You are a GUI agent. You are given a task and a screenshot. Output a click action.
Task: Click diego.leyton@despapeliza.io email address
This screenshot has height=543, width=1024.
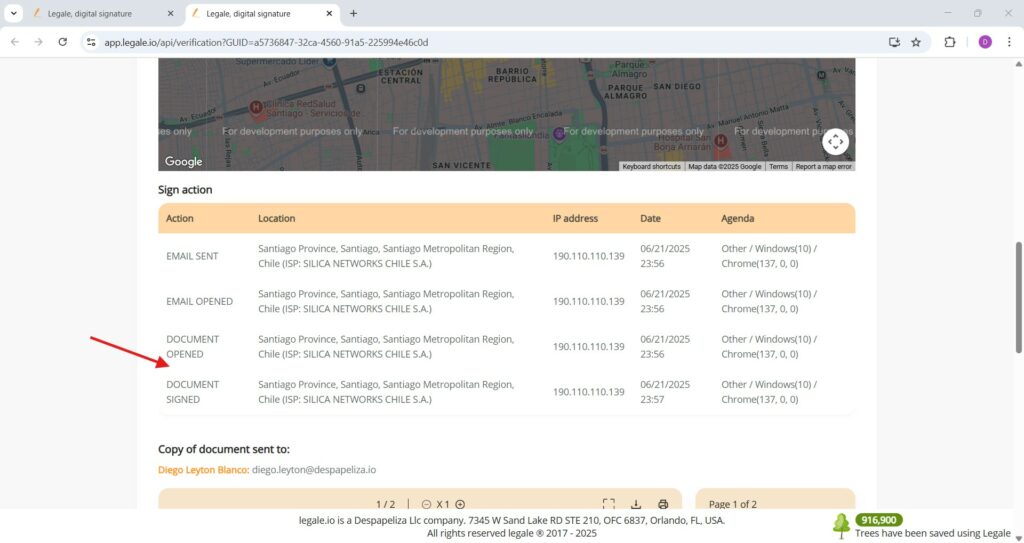click(314, 470)
